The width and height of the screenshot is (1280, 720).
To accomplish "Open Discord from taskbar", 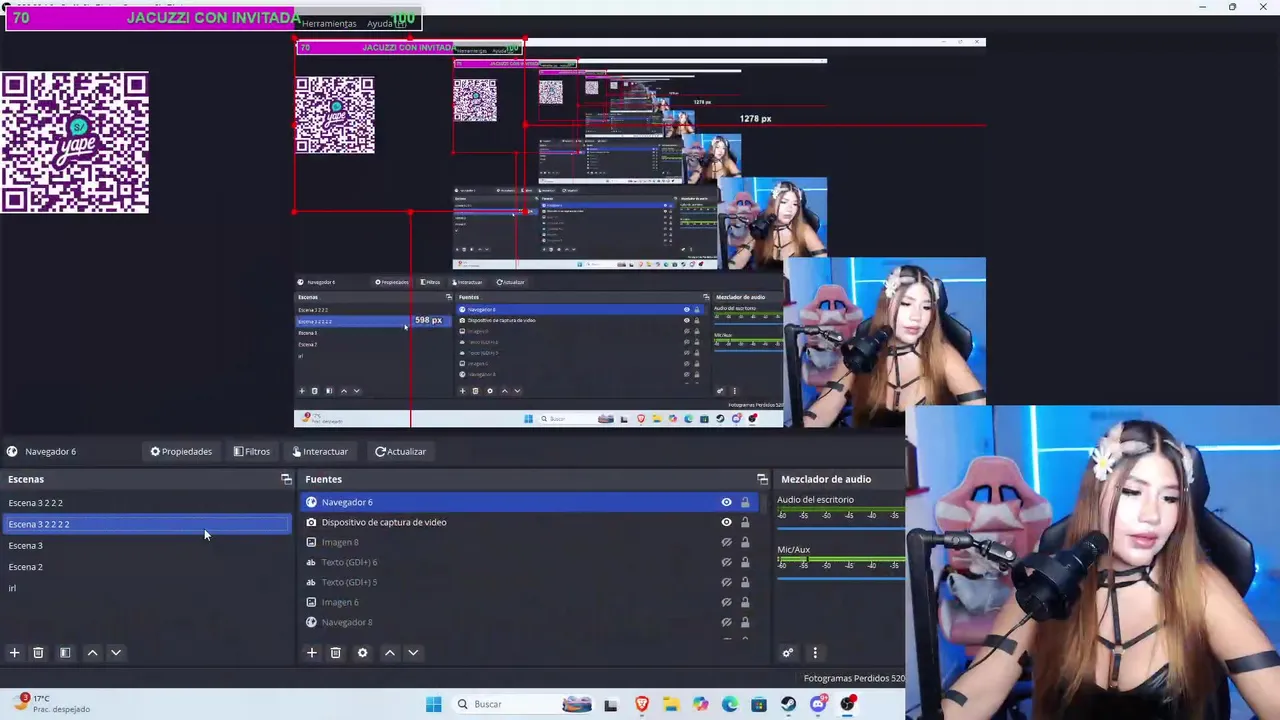I will pos(818,704).
